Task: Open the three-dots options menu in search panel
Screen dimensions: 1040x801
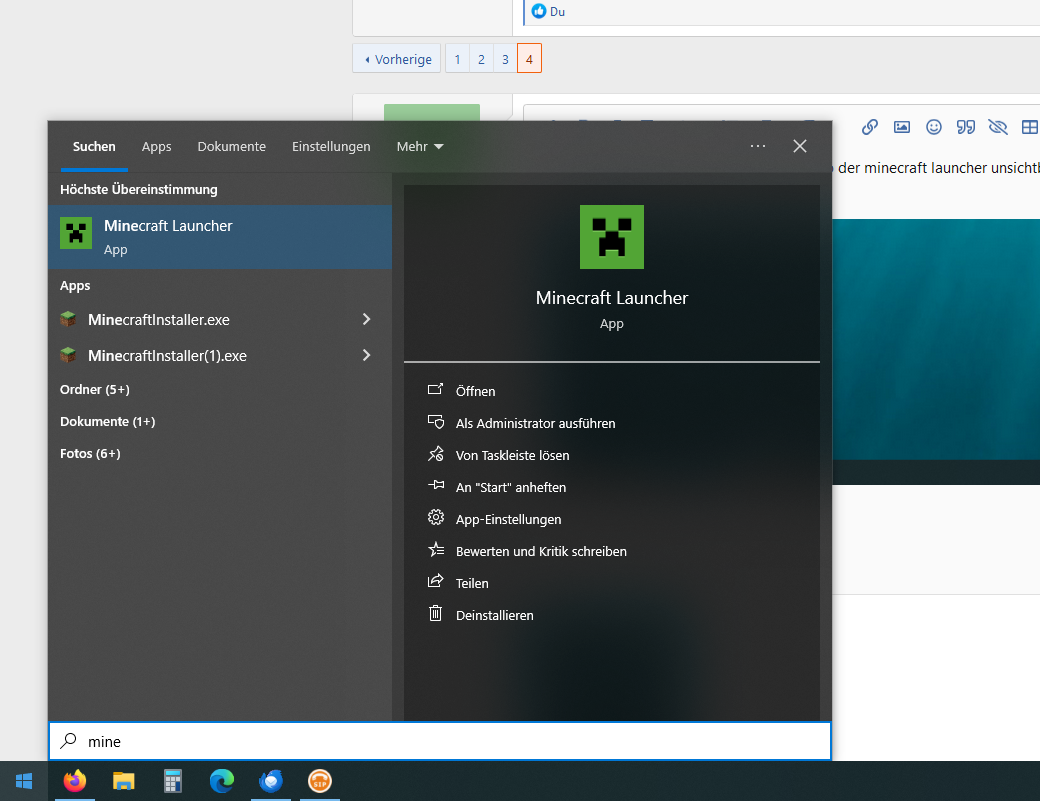Action: [757, 146]
